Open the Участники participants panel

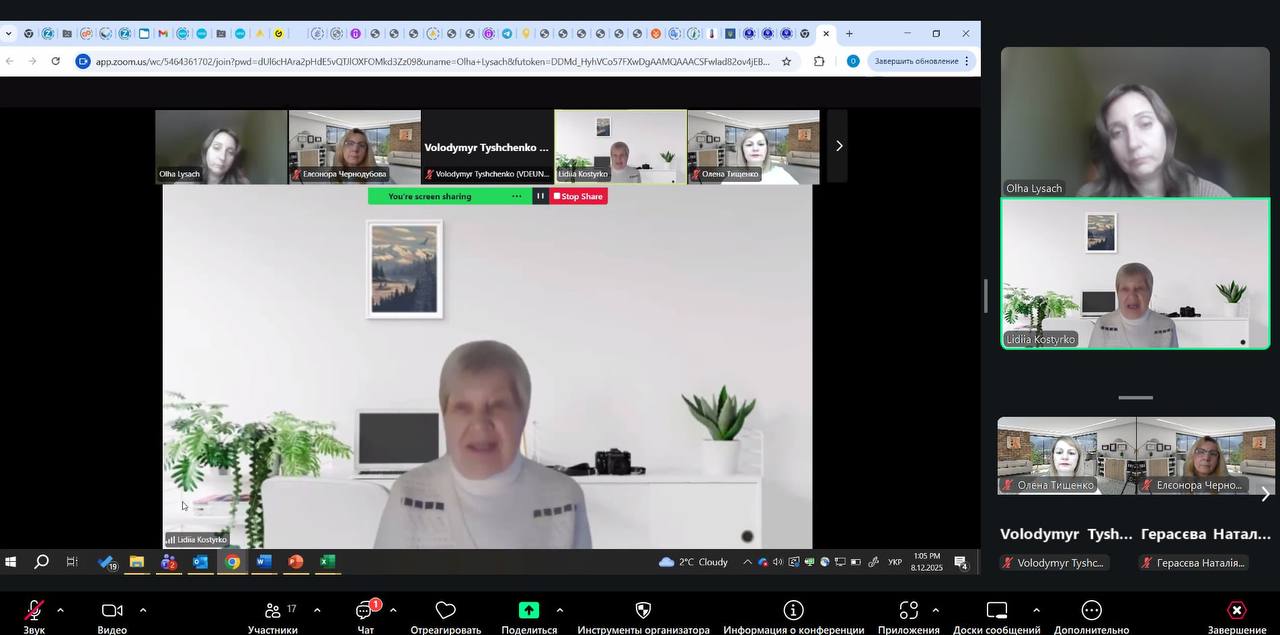tap(273, 611)
